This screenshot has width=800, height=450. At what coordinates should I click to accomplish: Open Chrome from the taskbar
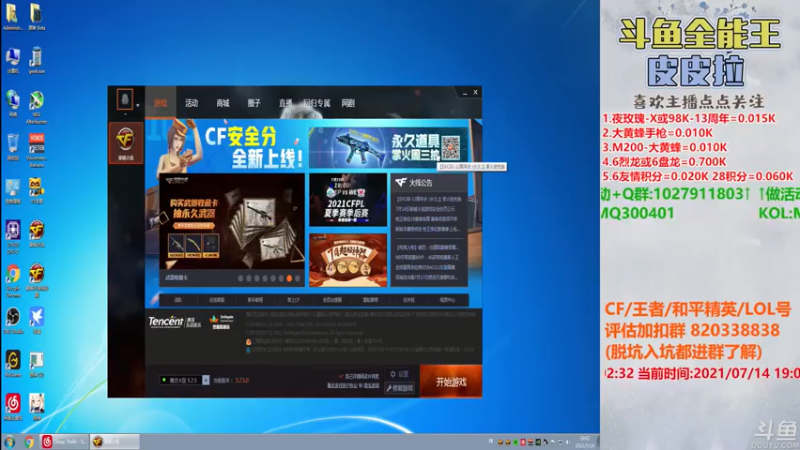click(29, 442)
